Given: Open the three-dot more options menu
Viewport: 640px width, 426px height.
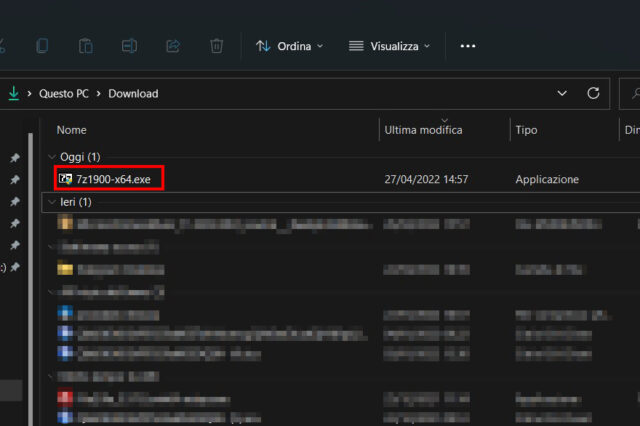Looking at the screenshot, I should pos(468,46).
